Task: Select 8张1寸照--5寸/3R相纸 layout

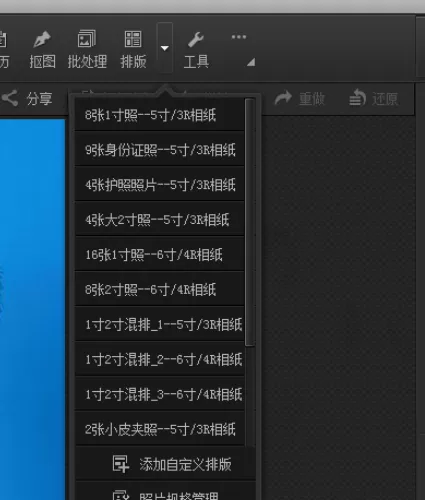Action: pyautogui.click(x=160, y=115)
